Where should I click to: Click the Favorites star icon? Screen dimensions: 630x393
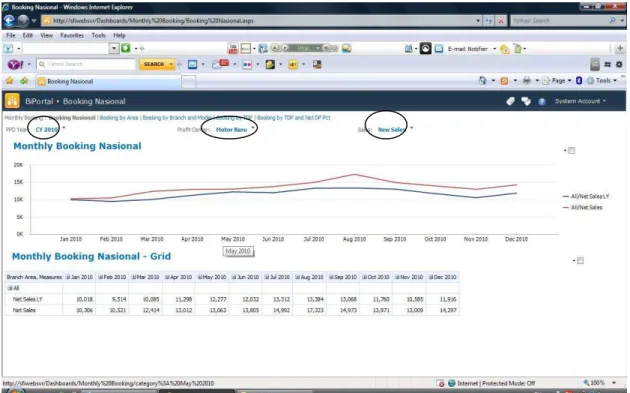10,81
